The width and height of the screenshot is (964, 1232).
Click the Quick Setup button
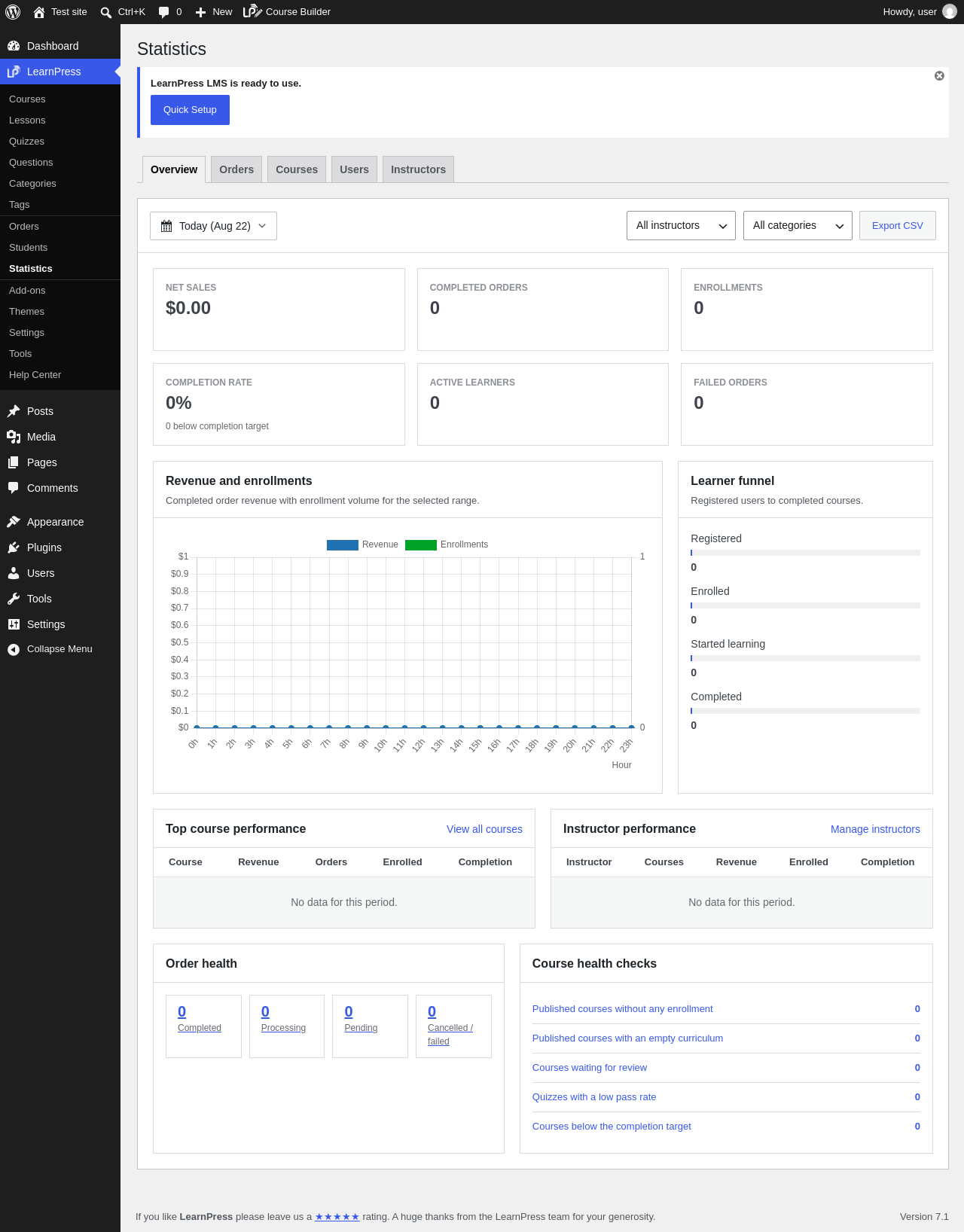click(x=190, y=110)
